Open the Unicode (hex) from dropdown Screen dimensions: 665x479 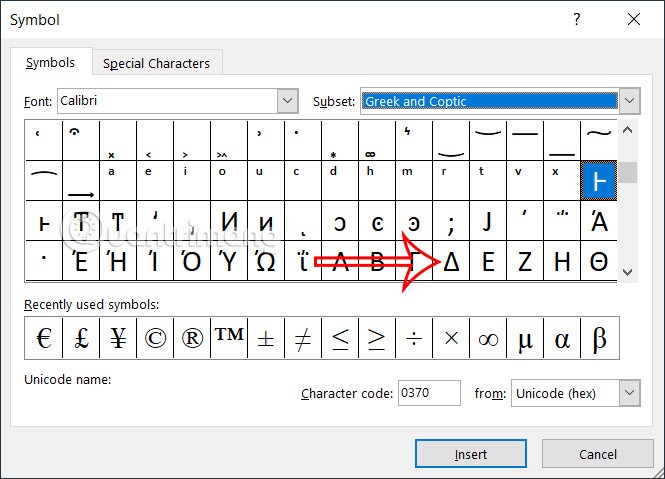(x=629, y=393)
